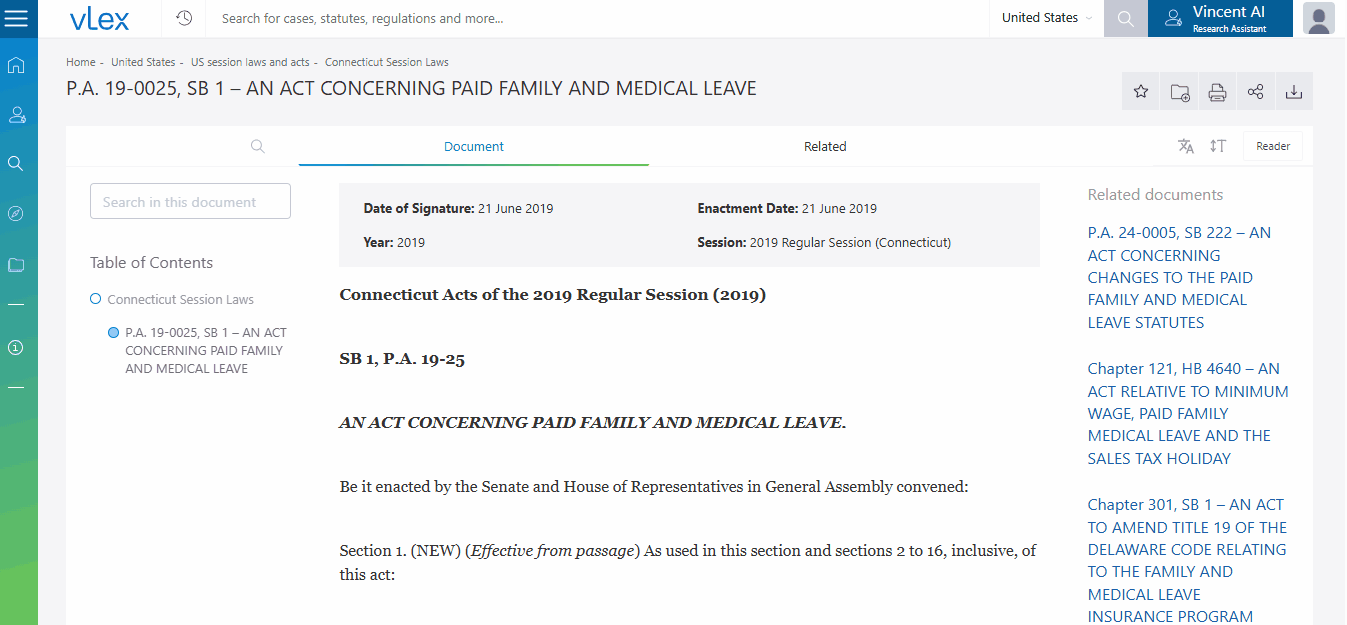This screenshot has width=1347, height=625.
Task: Add document to a folder
Action: tap(1179, 92)
